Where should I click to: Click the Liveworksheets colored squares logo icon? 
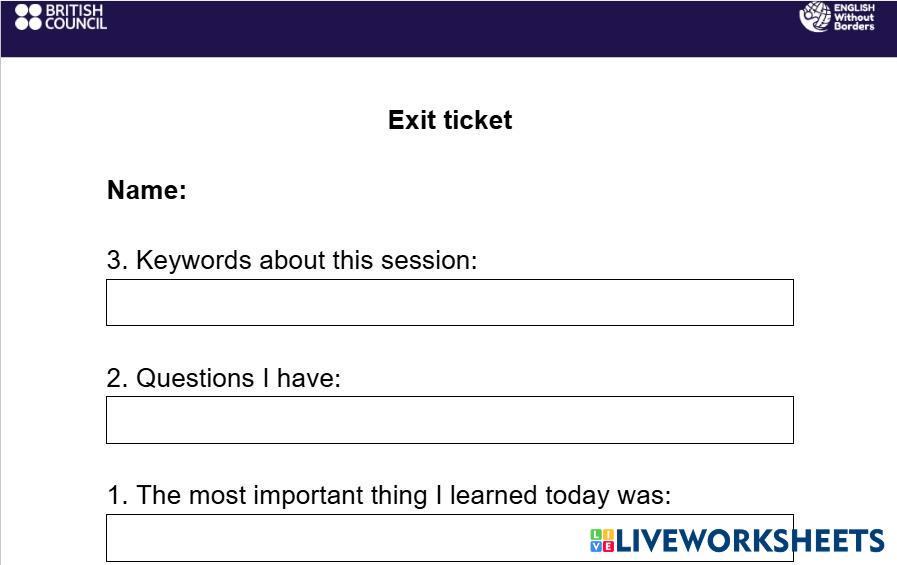click(602, 541)
